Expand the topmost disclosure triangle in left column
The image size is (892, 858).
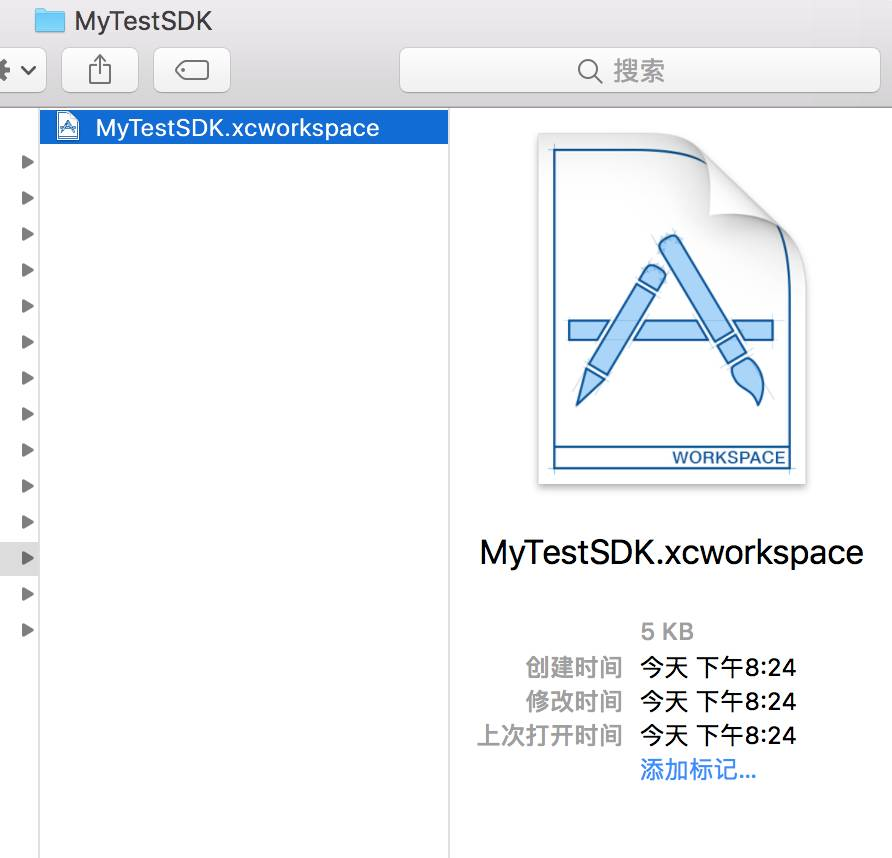pos(27,162)
